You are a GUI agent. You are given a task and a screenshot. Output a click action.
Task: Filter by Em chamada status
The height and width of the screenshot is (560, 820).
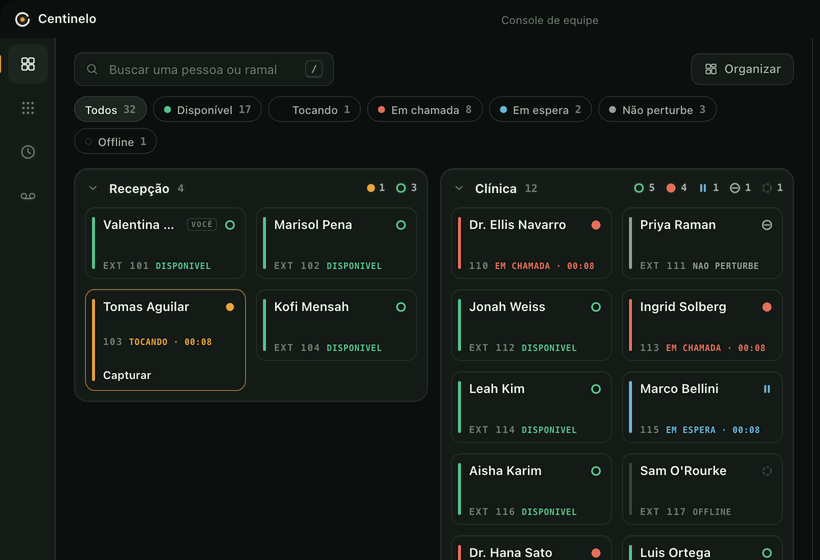425,109
